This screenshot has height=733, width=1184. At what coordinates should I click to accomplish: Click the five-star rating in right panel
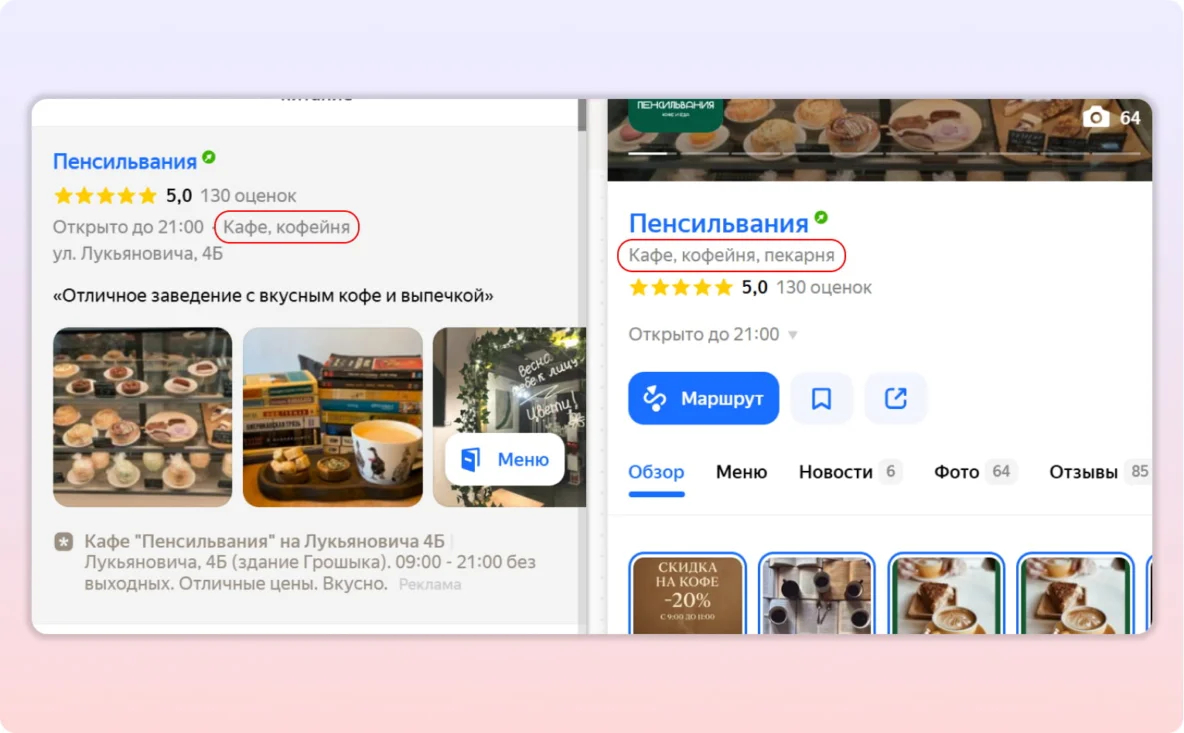tap(681, 288)
